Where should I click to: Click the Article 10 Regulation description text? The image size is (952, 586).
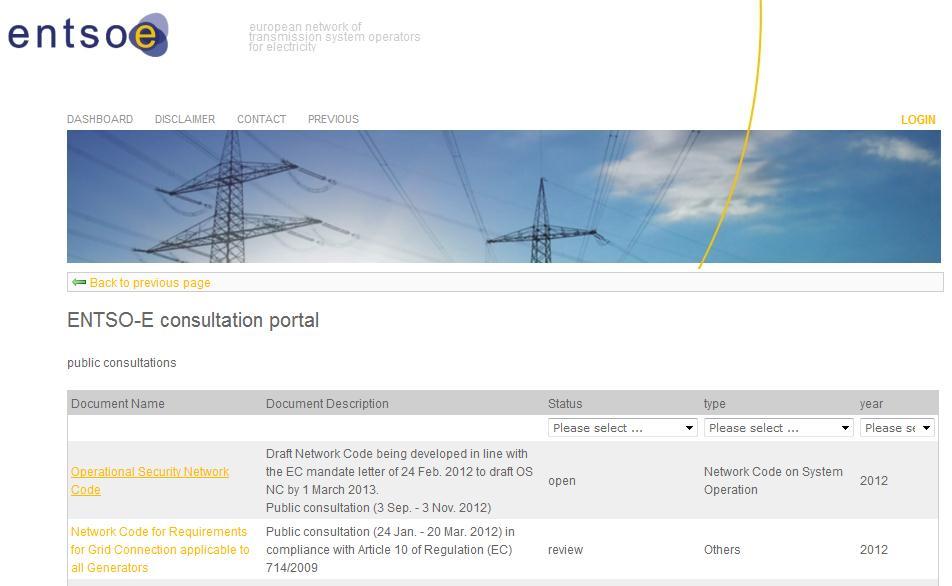(390, 550)
